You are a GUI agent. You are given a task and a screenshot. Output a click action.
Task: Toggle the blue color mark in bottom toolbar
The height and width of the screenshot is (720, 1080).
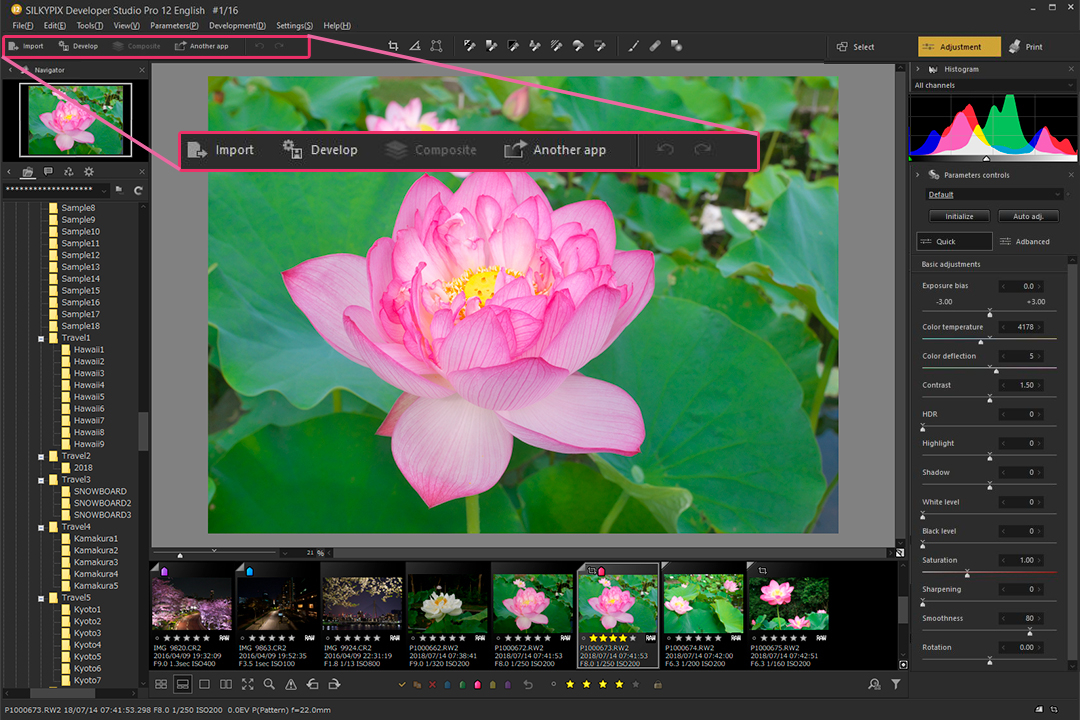click(x=448, y=685)
